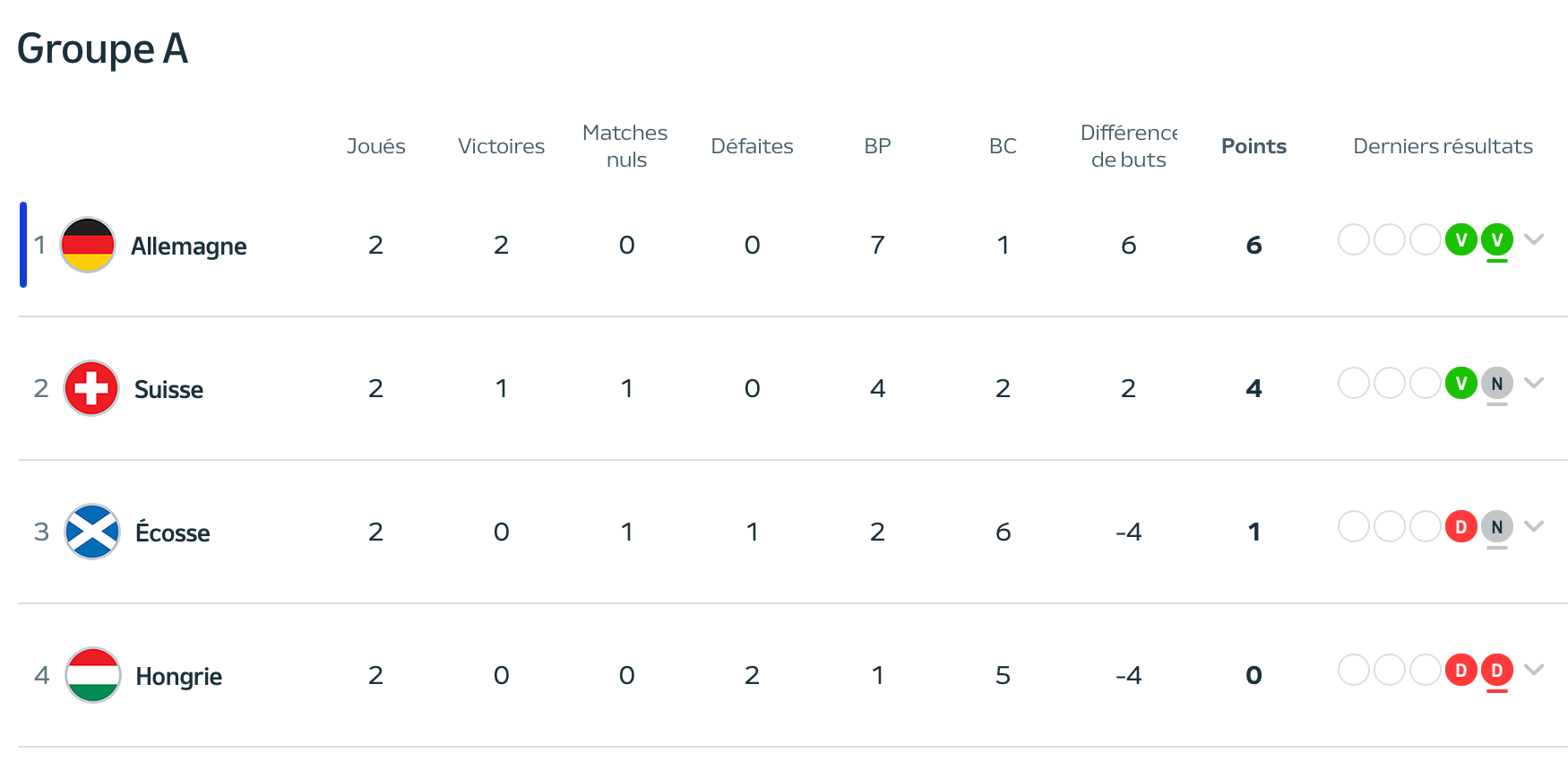Open the Hongrie team link

point(179,676)
